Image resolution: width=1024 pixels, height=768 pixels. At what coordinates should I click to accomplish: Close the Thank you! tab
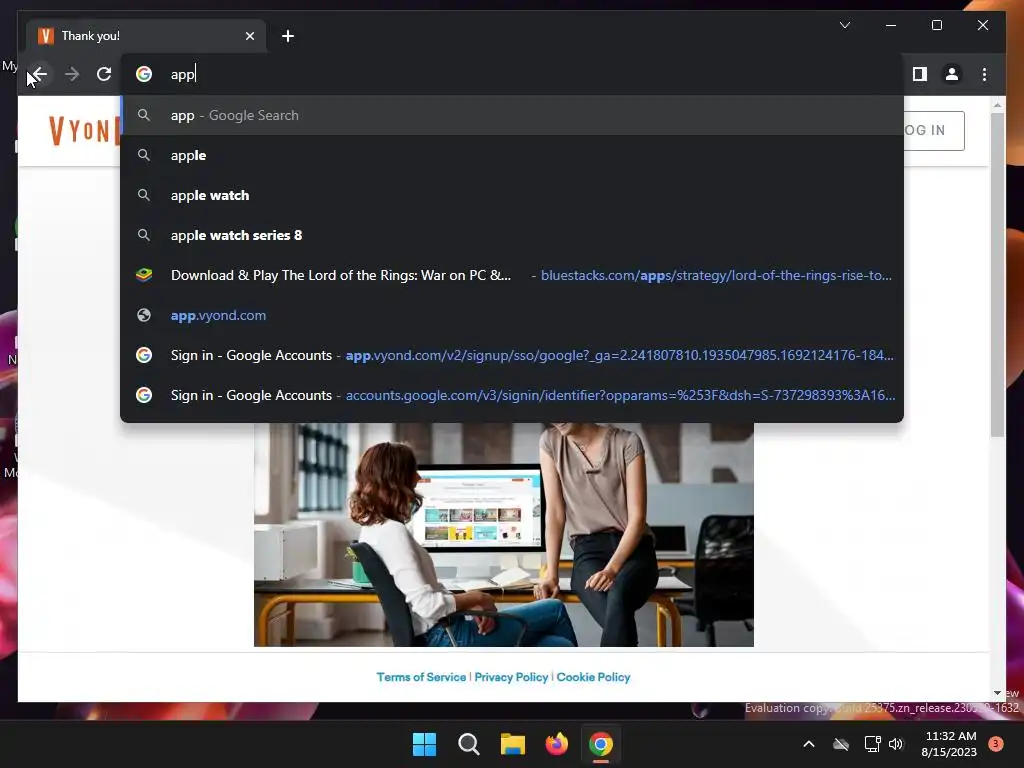coord(250,36)
